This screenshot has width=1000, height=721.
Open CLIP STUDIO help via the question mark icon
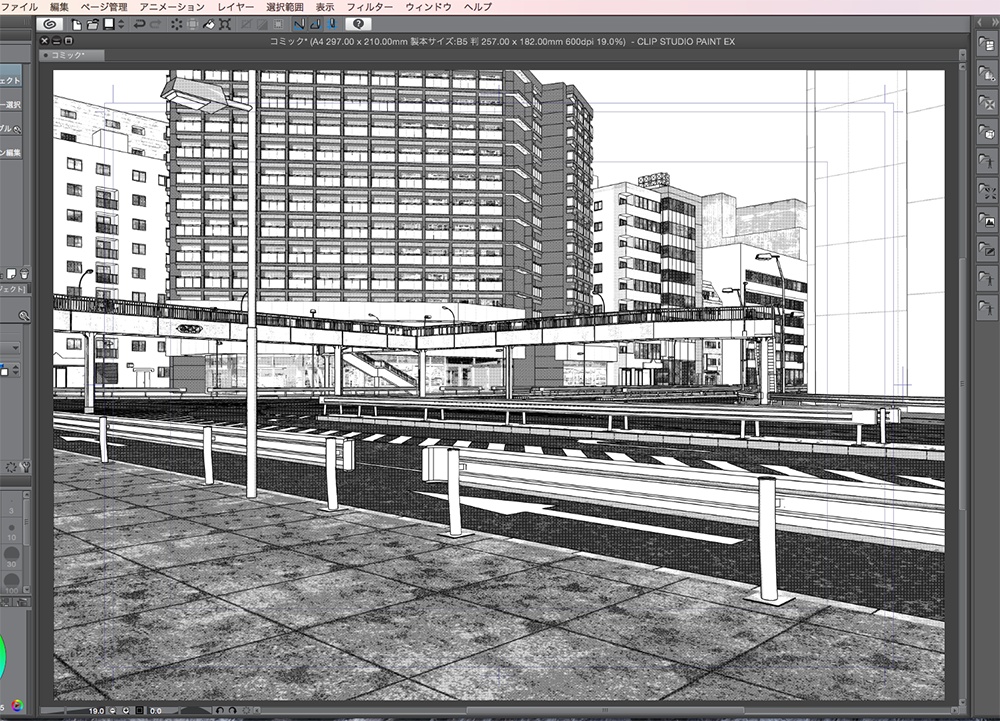pos(357,24)
